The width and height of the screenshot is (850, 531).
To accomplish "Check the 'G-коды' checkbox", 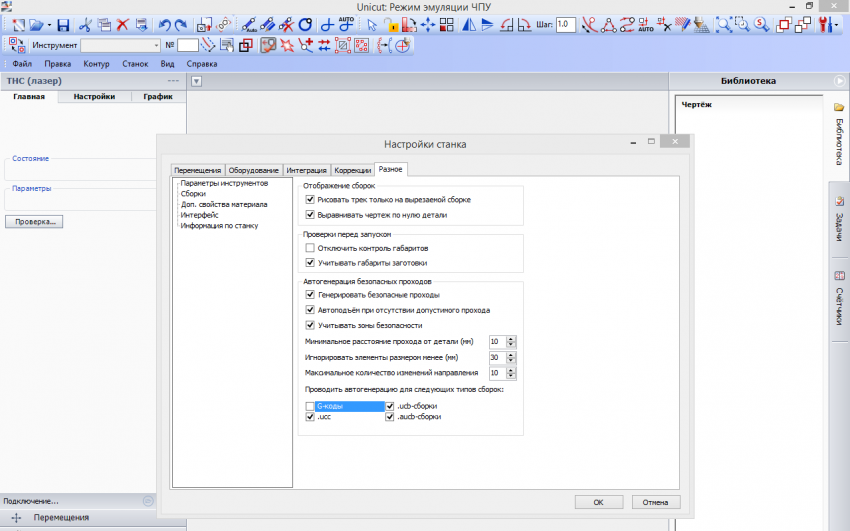I will tap(310, 406).
